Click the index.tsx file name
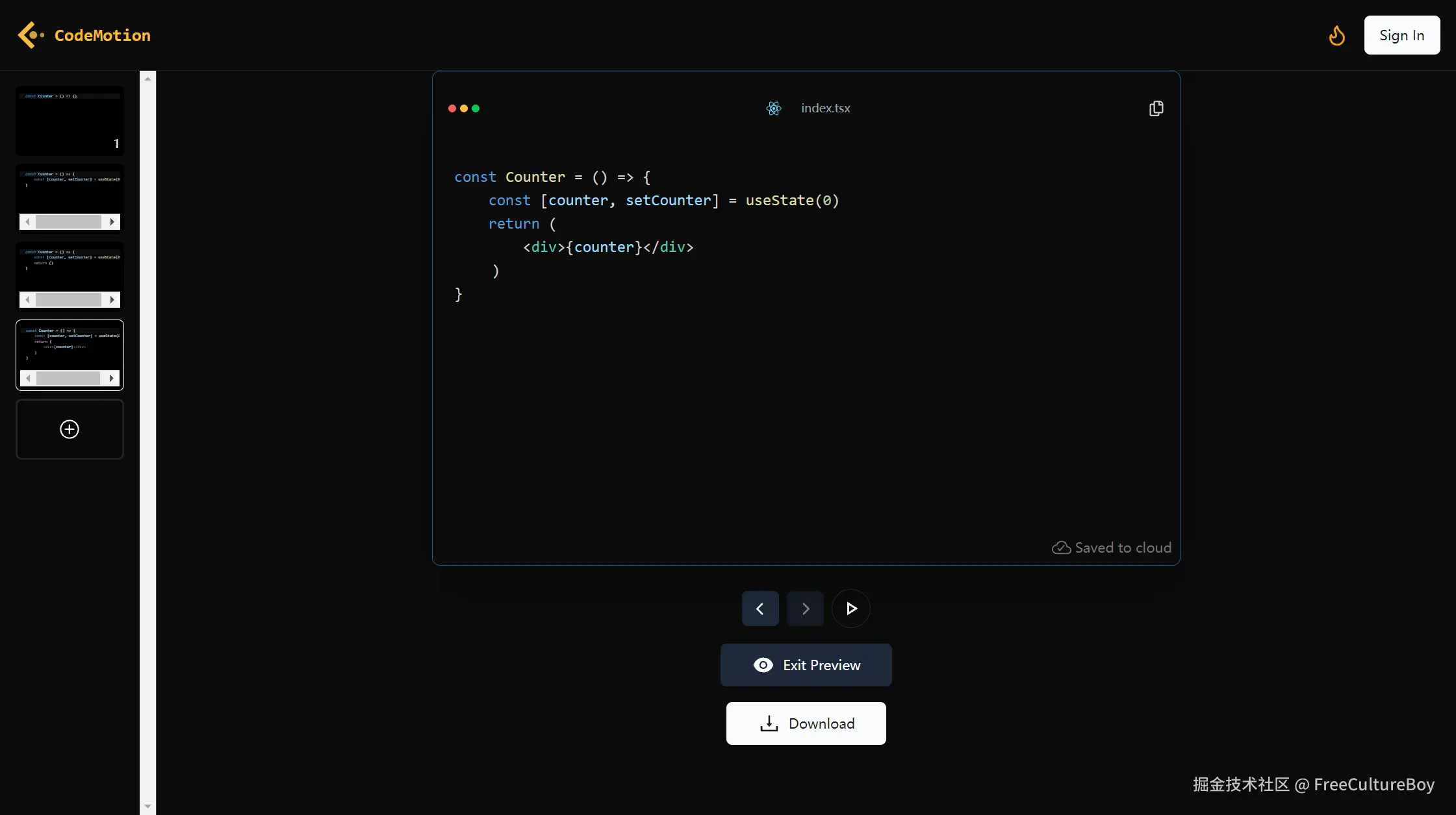This screenshot has width=1456, height=815. click(825, 108)
